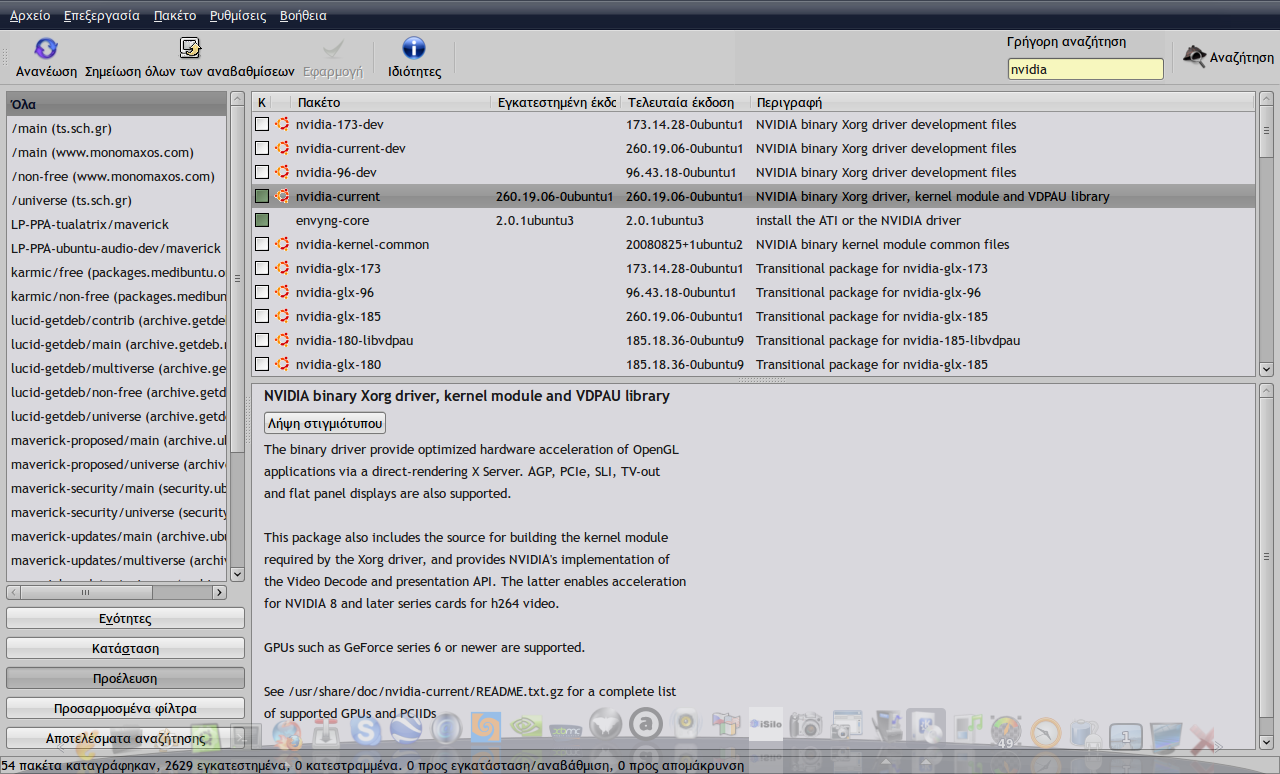Image resolution: width=1280 pixels, height=774 pixels.
Task: Sort by the Περιγραφή column header
Action: coord(1002,102)
